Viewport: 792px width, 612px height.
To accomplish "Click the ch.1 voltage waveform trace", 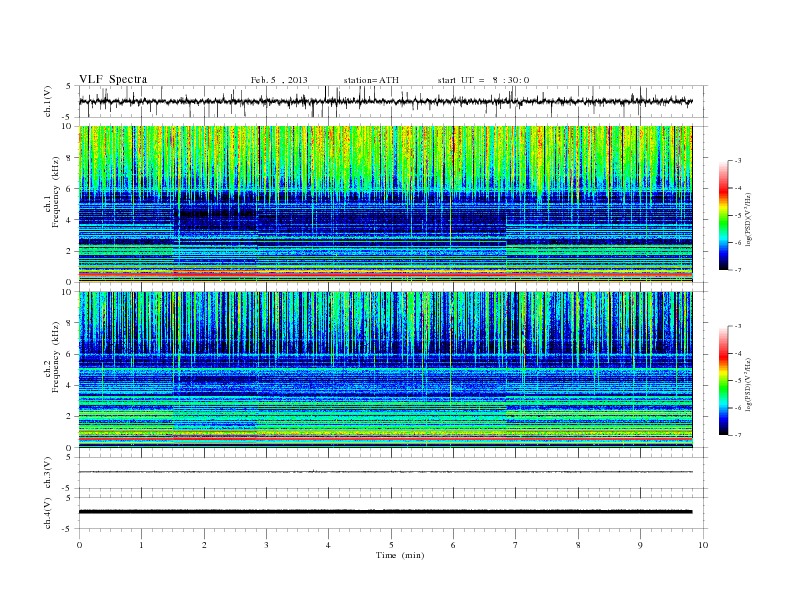I will coord(385,101).
